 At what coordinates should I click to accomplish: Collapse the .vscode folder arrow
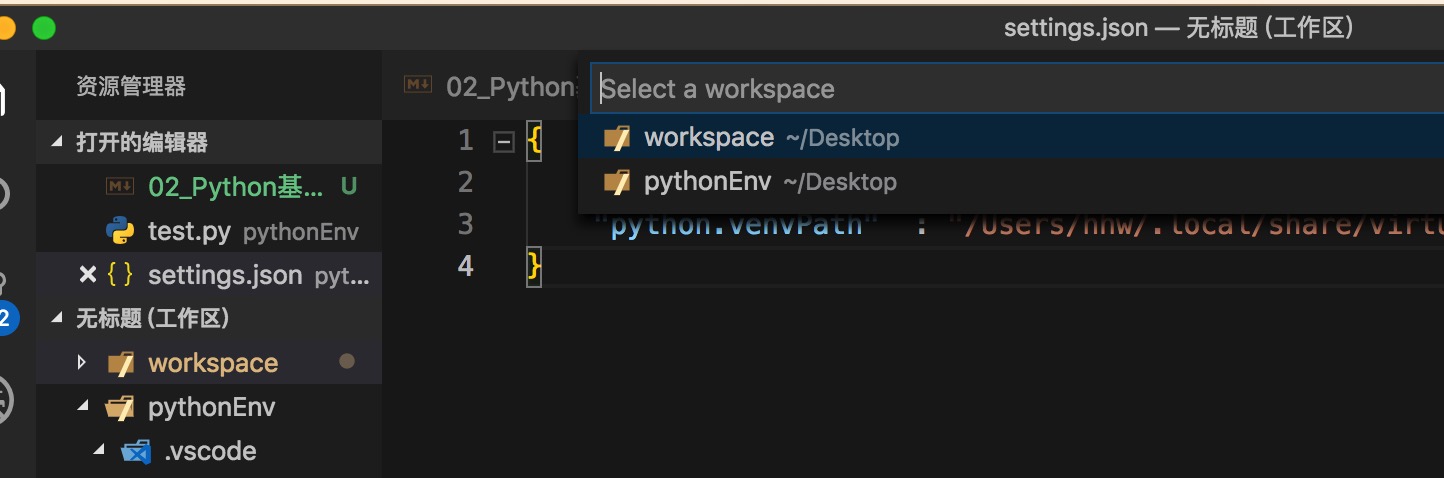(98, 452)
